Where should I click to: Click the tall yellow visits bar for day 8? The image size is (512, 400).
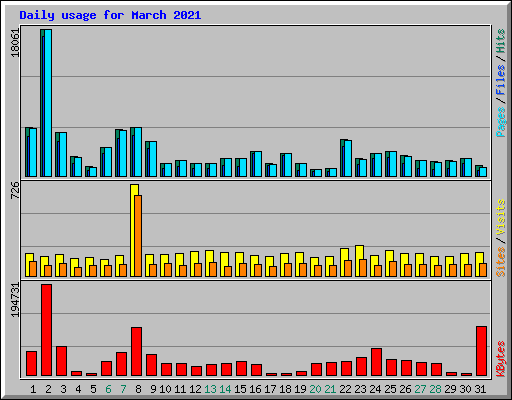coord(134,230)
